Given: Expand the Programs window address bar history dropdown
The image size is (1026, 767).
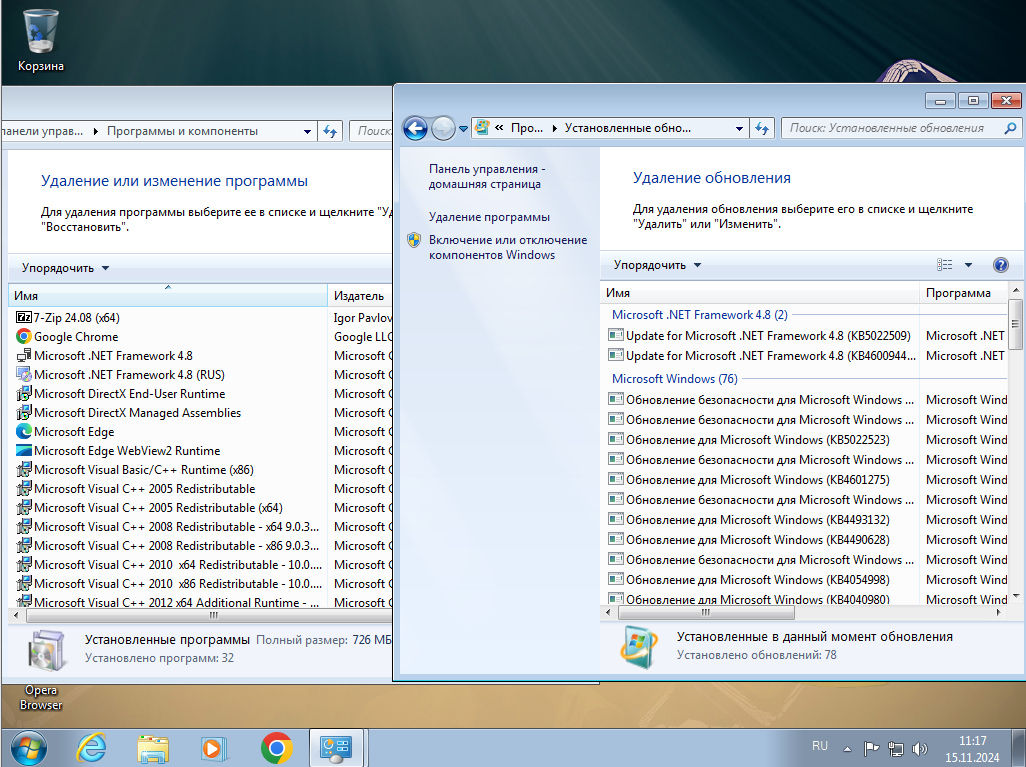Looking at the screenshot, I should click(307, 132).
